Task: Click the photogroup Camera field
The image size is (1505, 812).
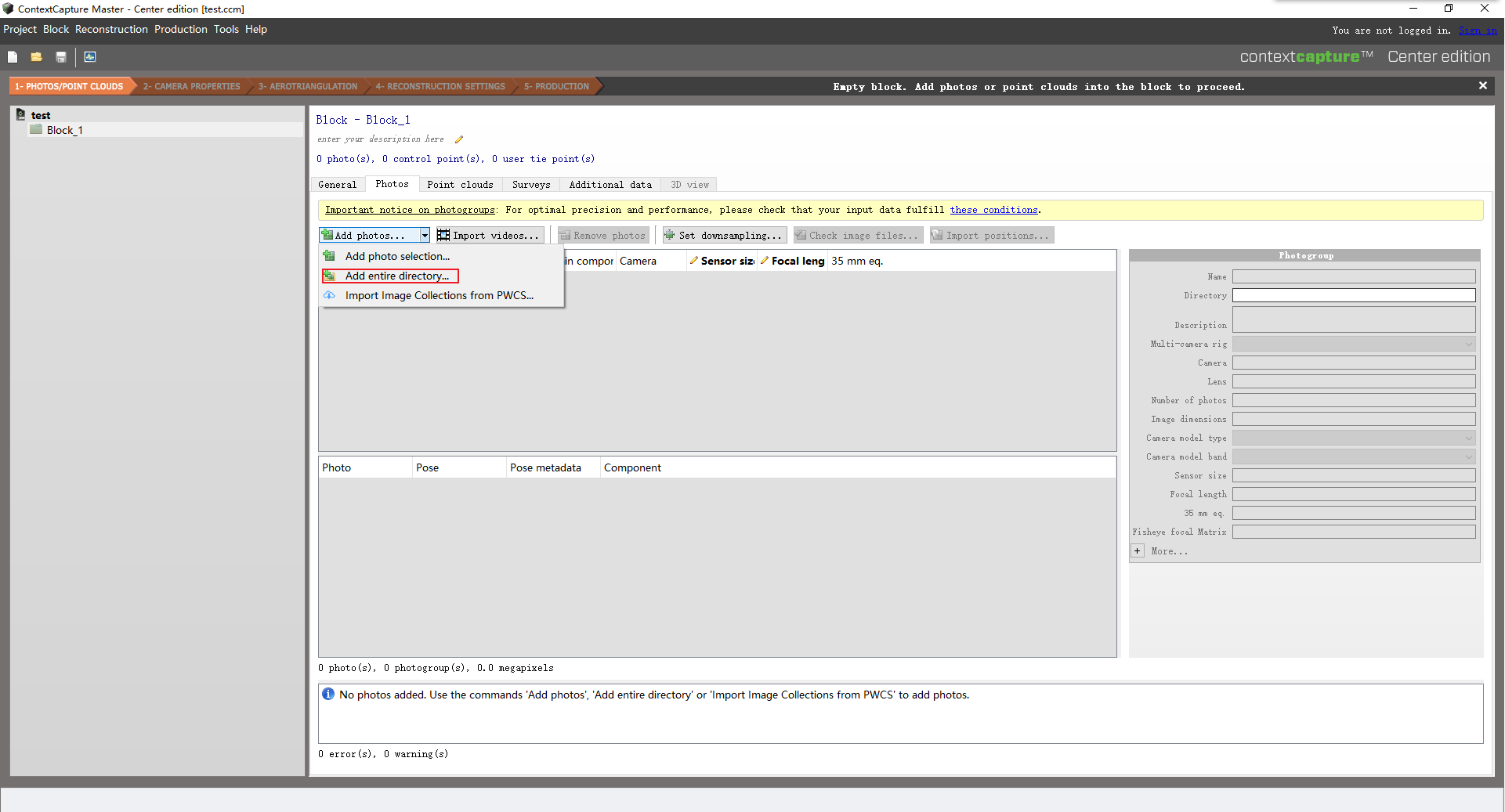Action: tap(1353, 363)
